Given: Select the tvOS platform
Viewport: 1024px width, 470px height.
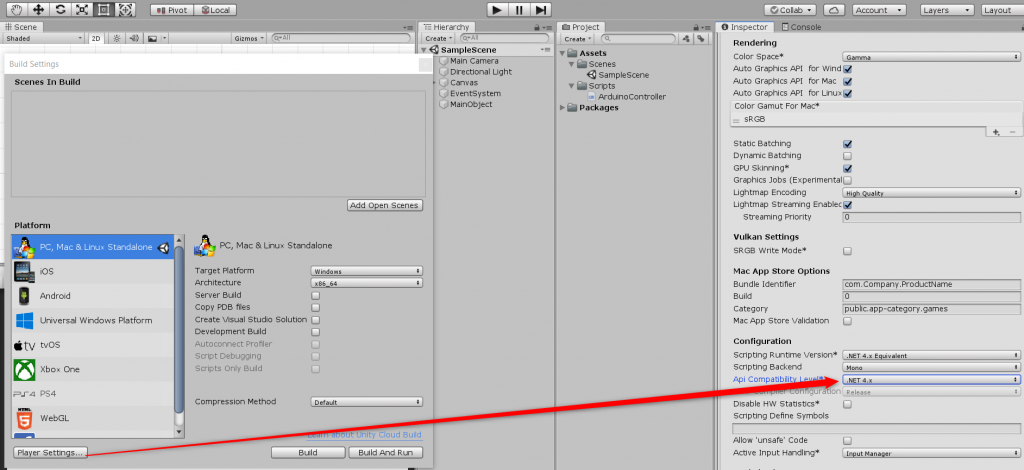Looking at the screenshot, I should click(x=93, y=345).
